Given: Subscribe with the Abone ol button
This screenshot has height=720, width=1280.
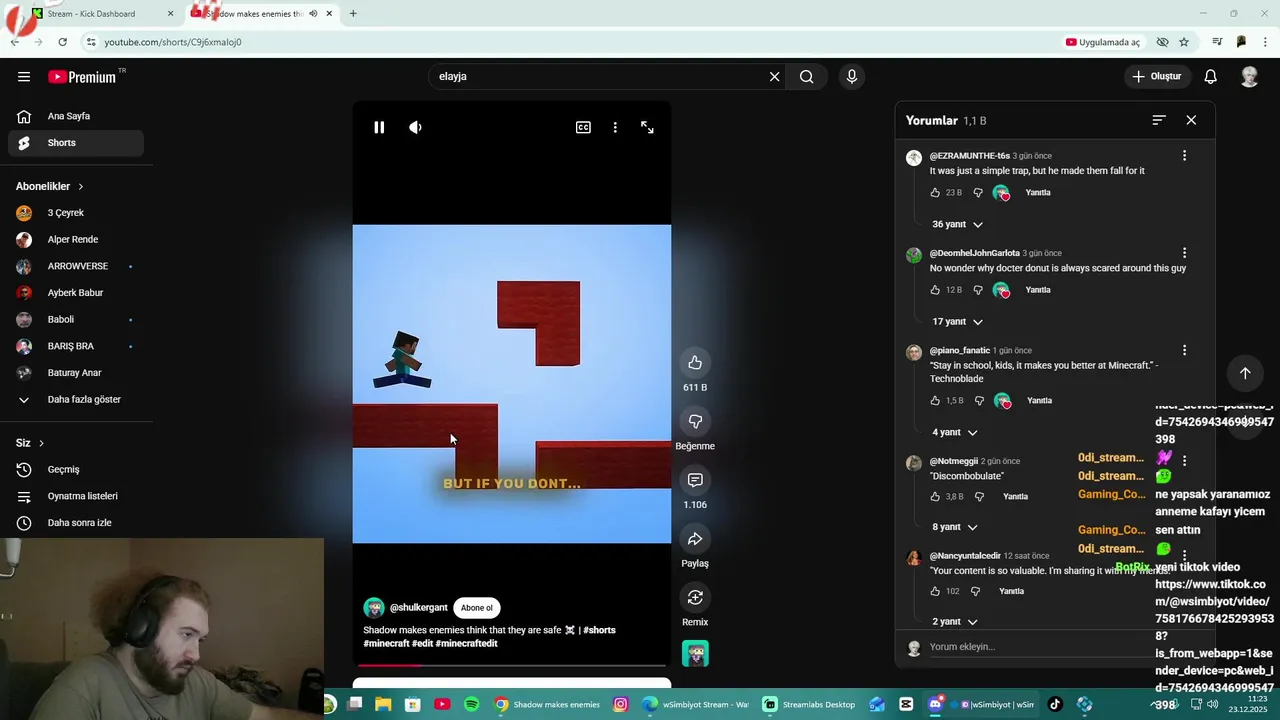Looking at the screenshot, I should pos(476,608).
